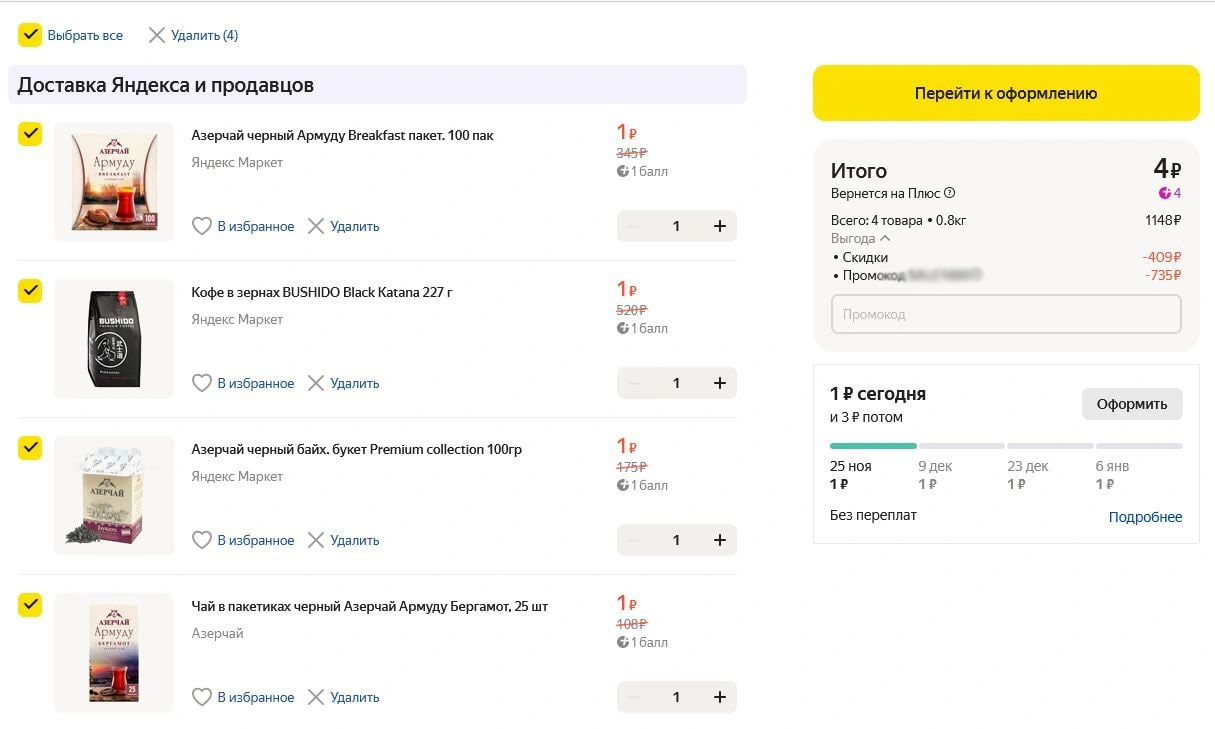
Task: Click 'Перейти к оформлению' button
Action: tap(1006, 93)
